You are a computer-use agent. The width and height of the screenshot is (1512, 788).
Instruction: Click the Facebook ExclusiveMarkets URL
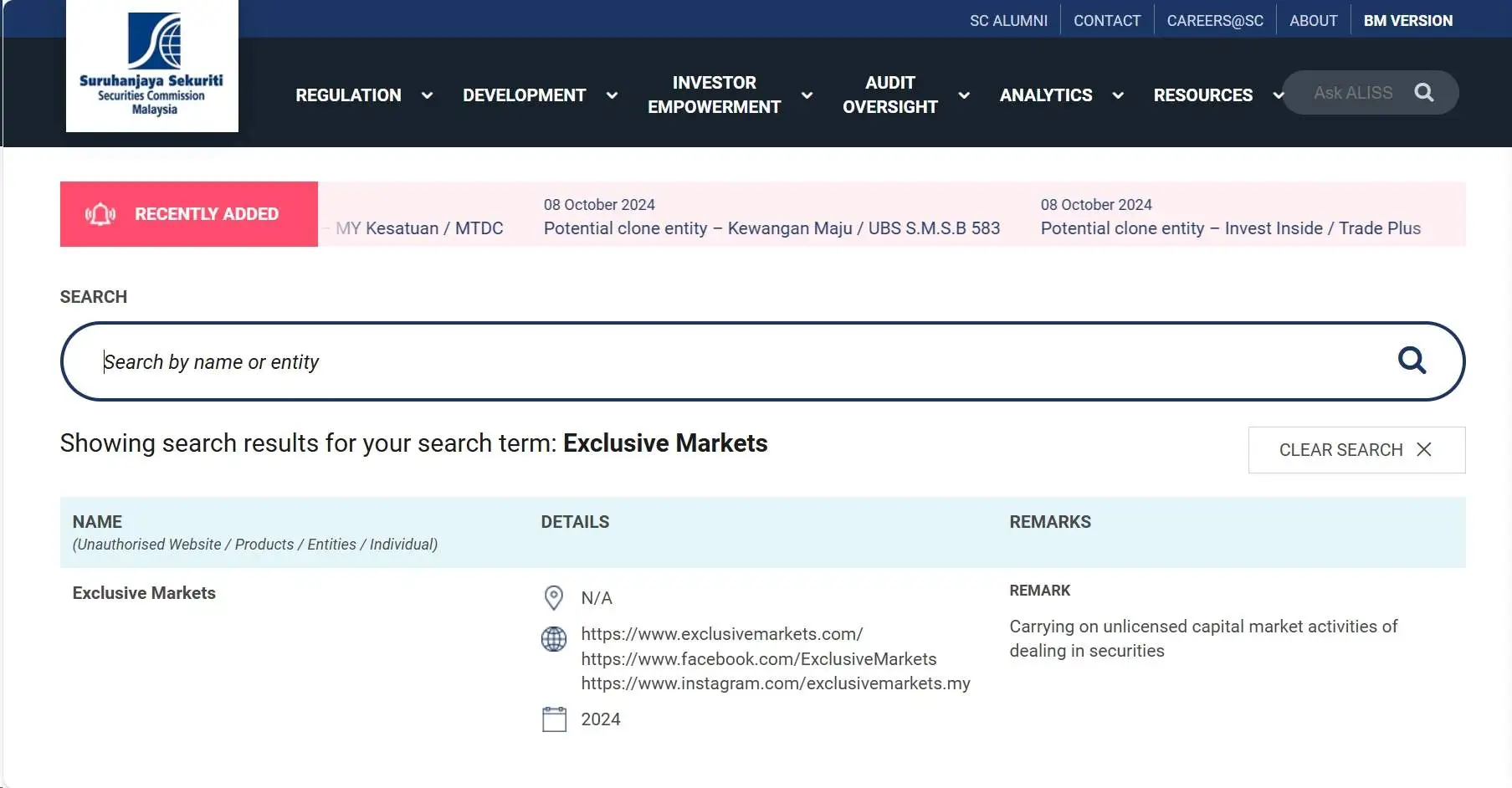pos(759,659)
